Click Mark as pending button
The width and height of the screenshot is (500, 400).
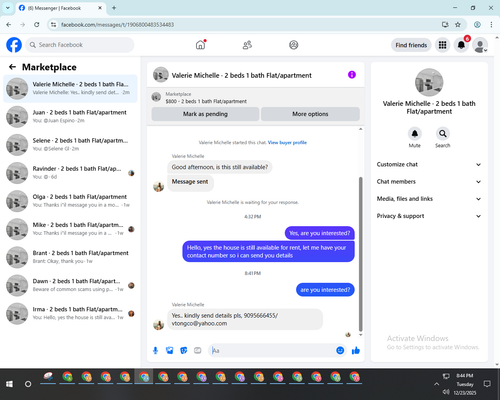tap(205, 114)
